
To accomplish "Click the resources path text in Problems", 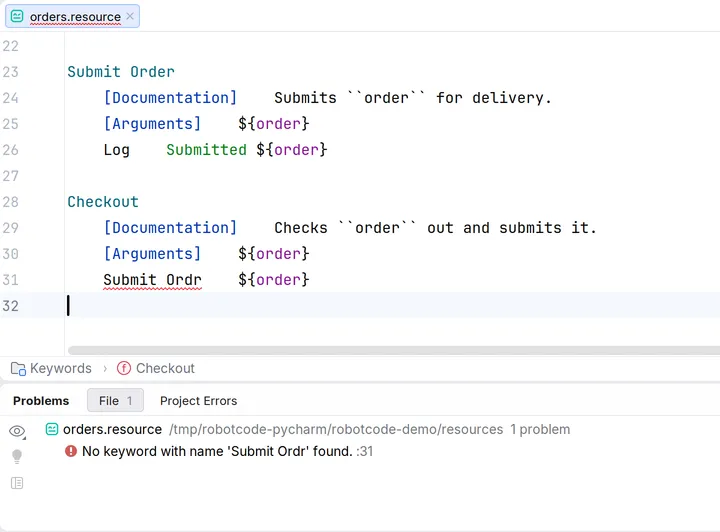I will [336, 429].
